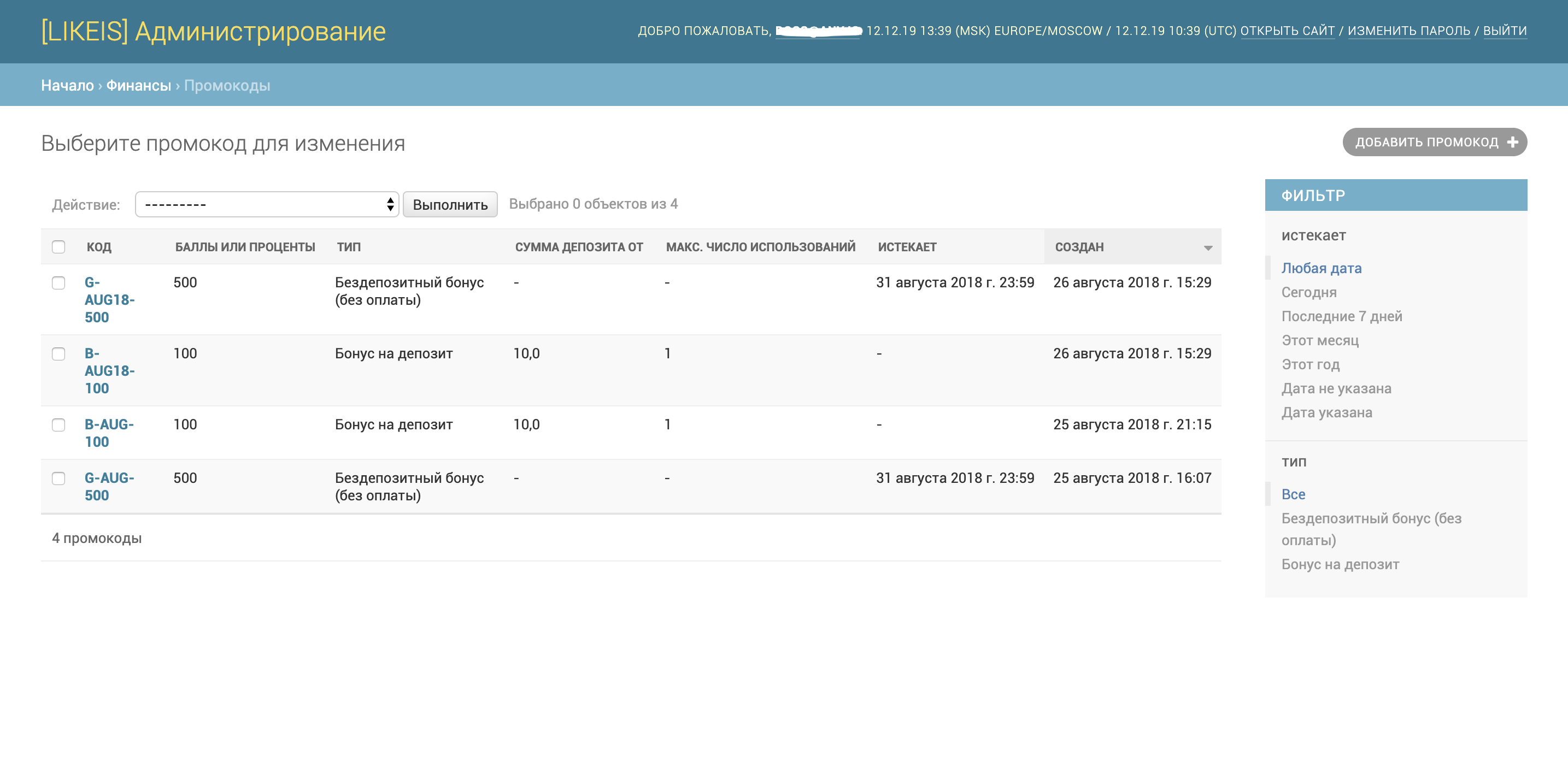Open the Изменить пароль link

click(1408, 31)
